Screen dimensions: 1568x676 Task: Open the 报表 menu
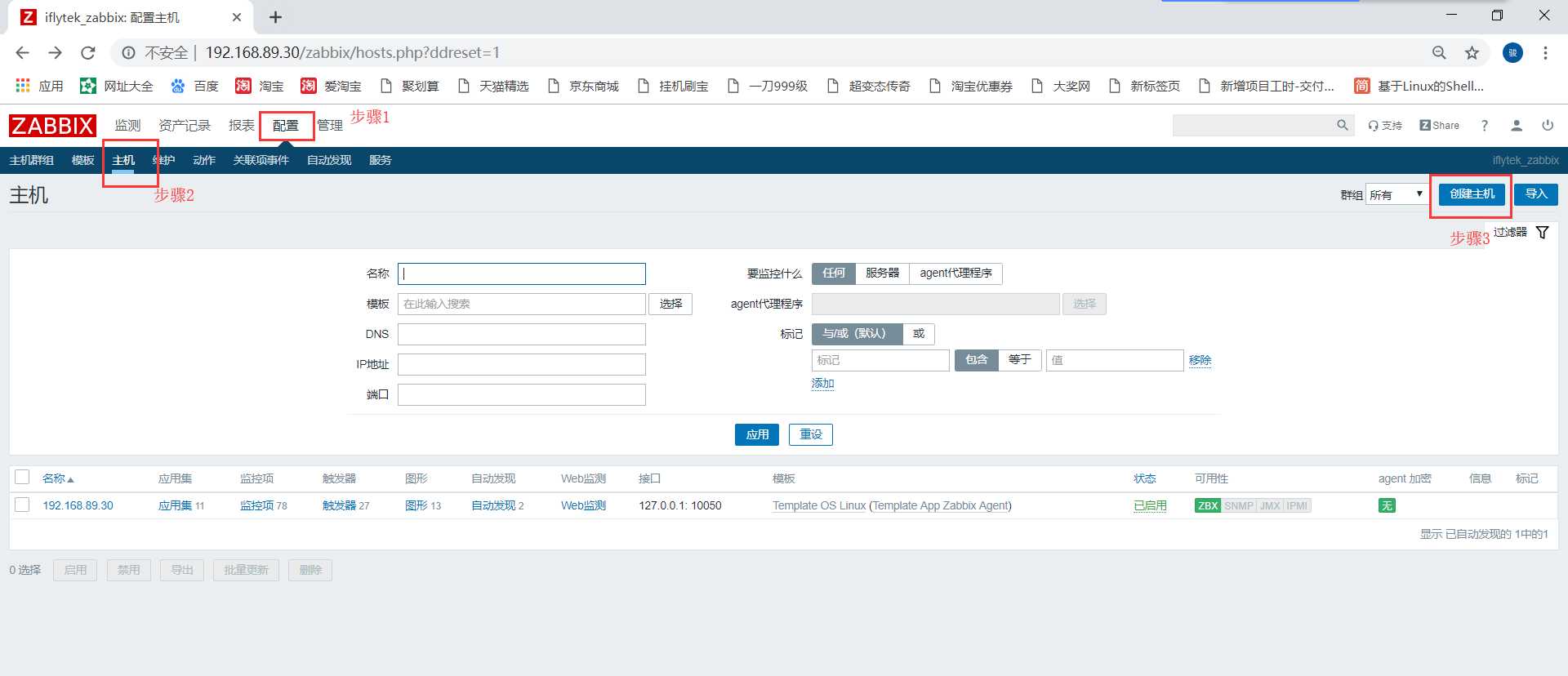point(242,126)
